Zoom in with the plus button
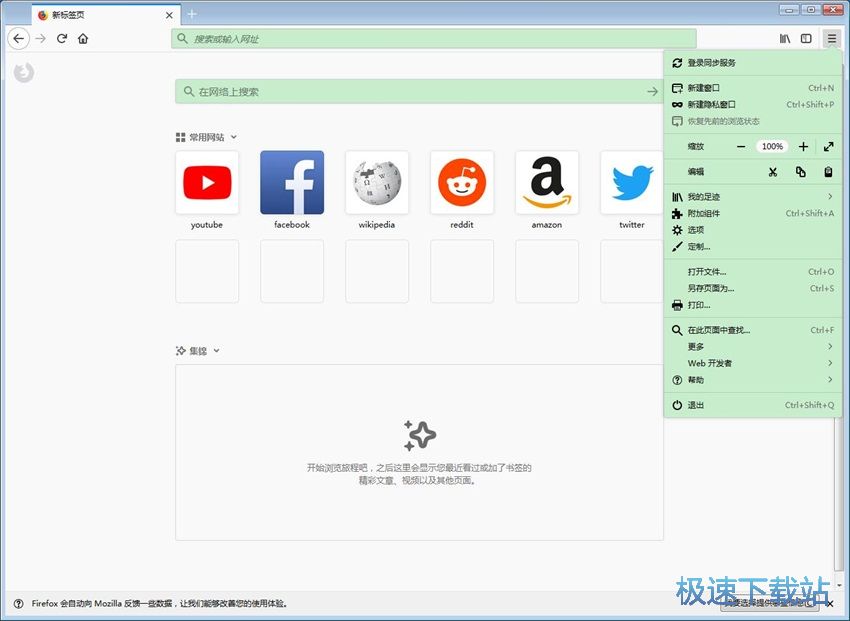Viewport: 850px width, 621px height. click(x=803, y=146)
